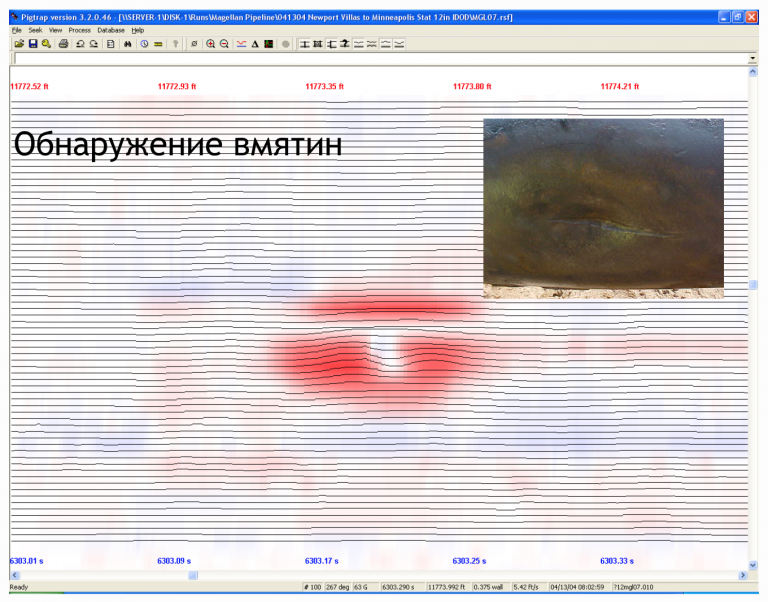Click the seventh toolbar trace-shape icon
The width and height of the screenshot is (768, 602).
coord(385,44)
